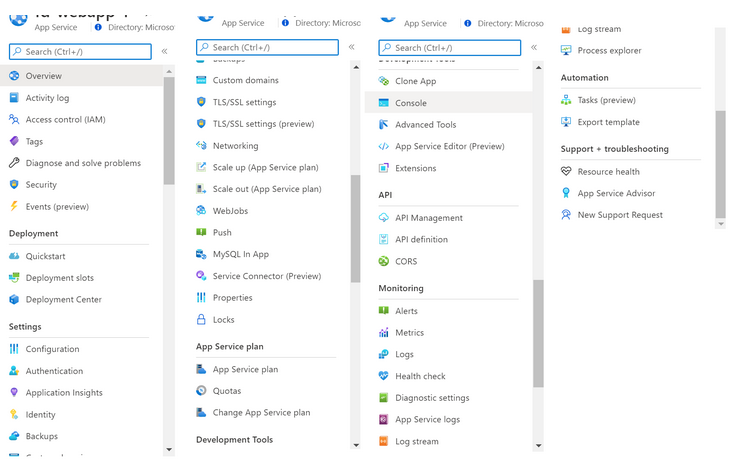
Task: Open the Clone App icon
Action: (384, 81)
